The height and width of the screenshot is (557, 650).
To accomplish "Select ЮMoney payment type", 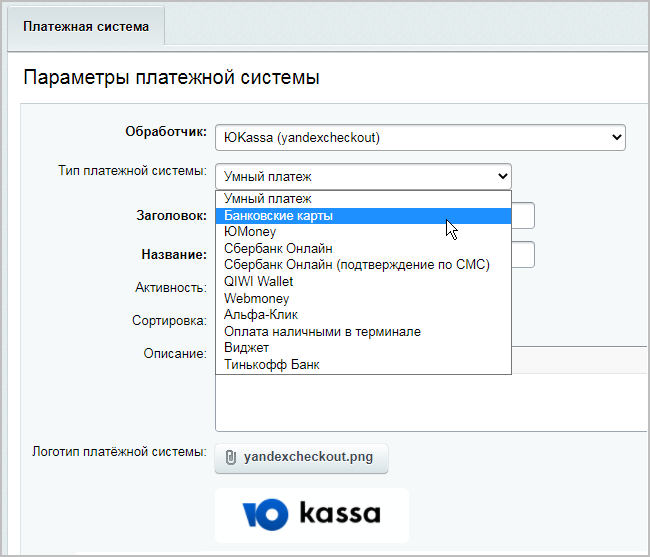I will [250, 232].
